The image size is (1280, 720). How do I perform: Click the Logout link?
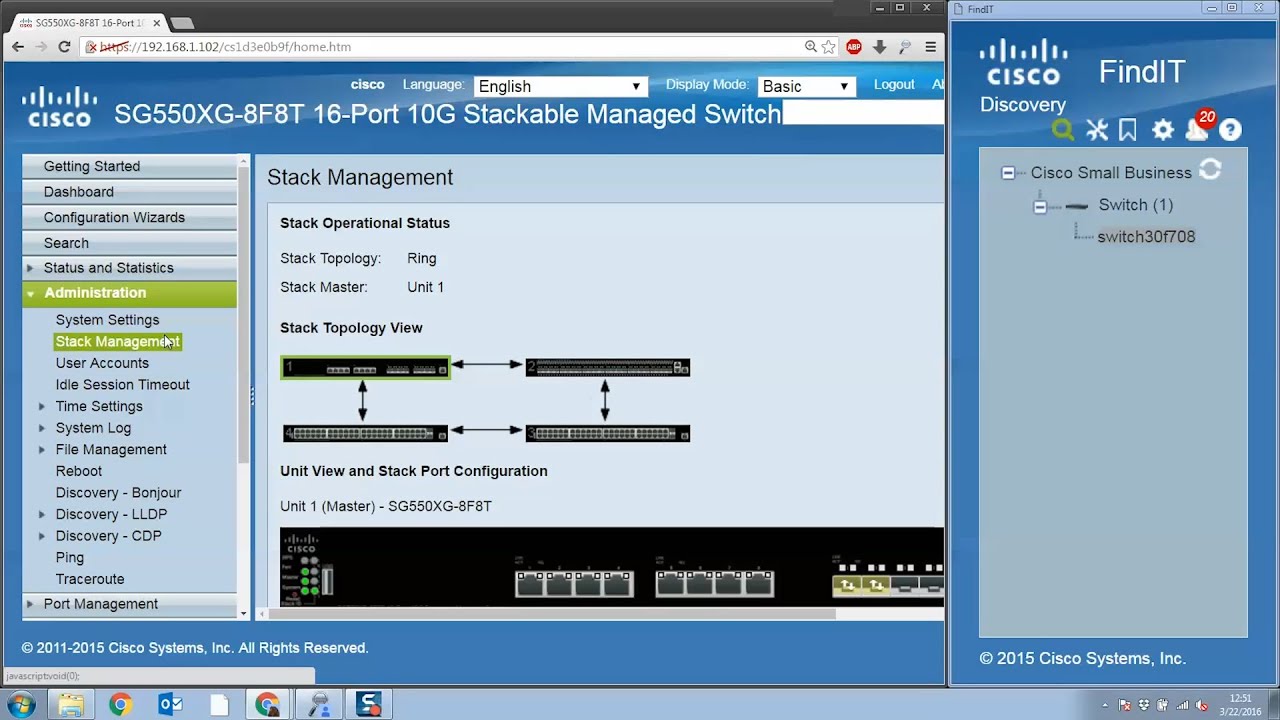click(x=894, y=85)
